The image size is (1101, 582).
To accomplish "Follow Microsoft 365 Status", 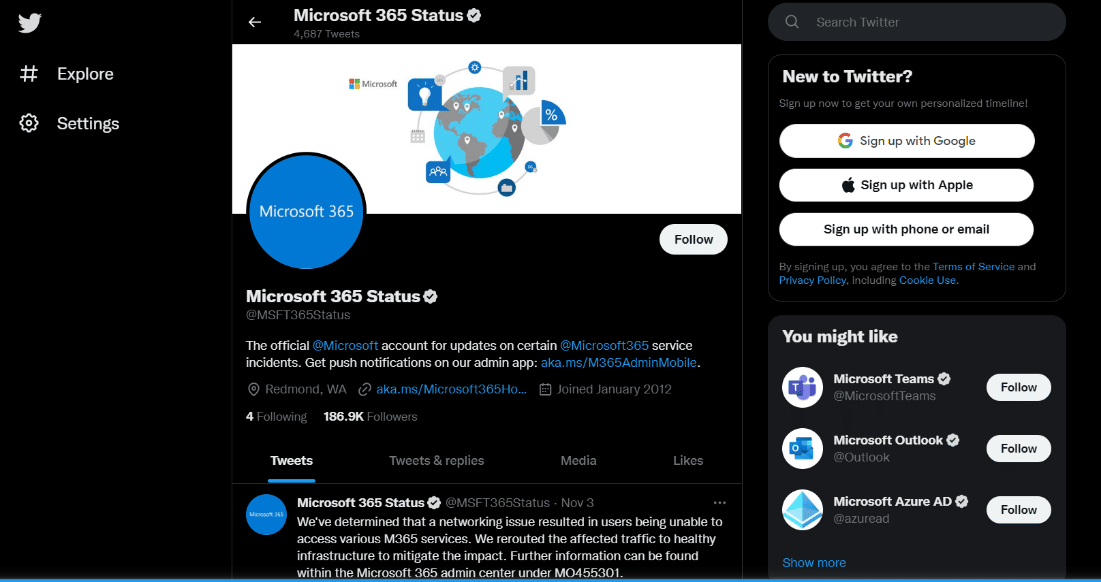I will pyautogui.click(x=693, y=239).
